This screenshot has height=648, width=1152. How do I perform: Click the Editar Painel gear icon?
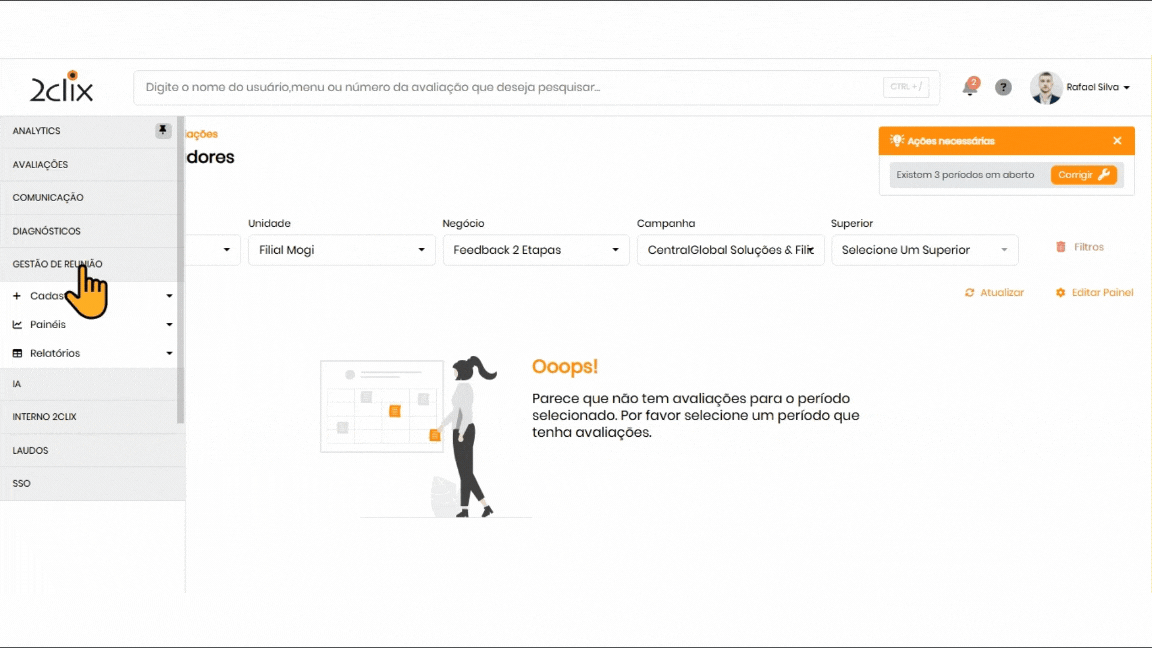[x=1061, y=293]
